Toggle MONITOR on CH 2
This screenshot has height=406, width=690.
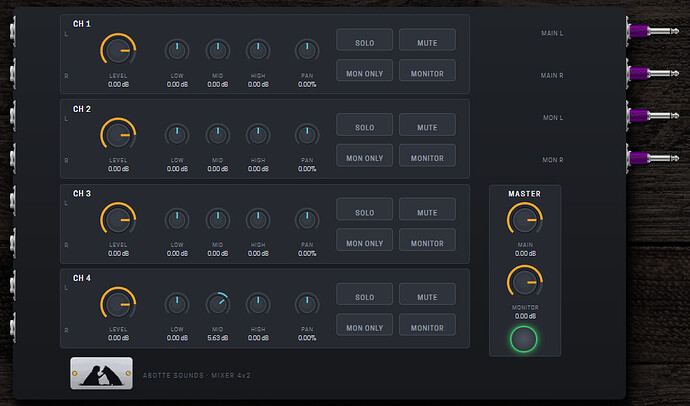click(x=427, y=155)
